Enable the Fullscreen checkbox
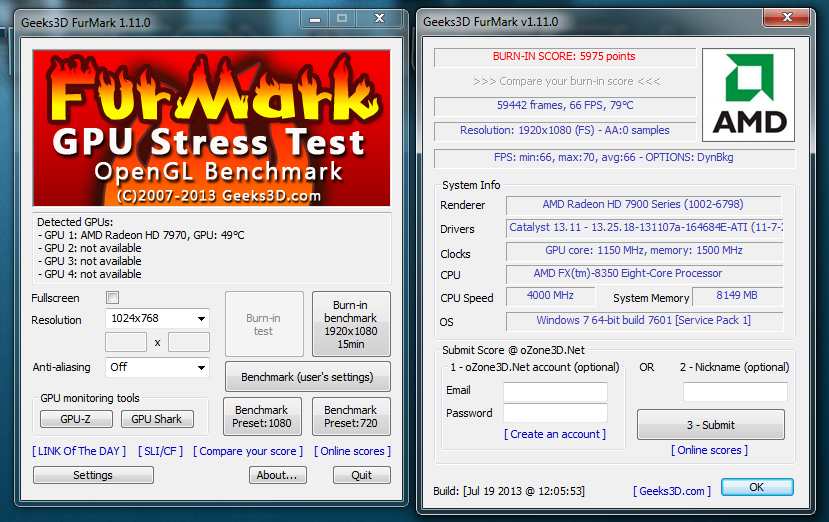This screenshot has width=829, height=522. 112,297
